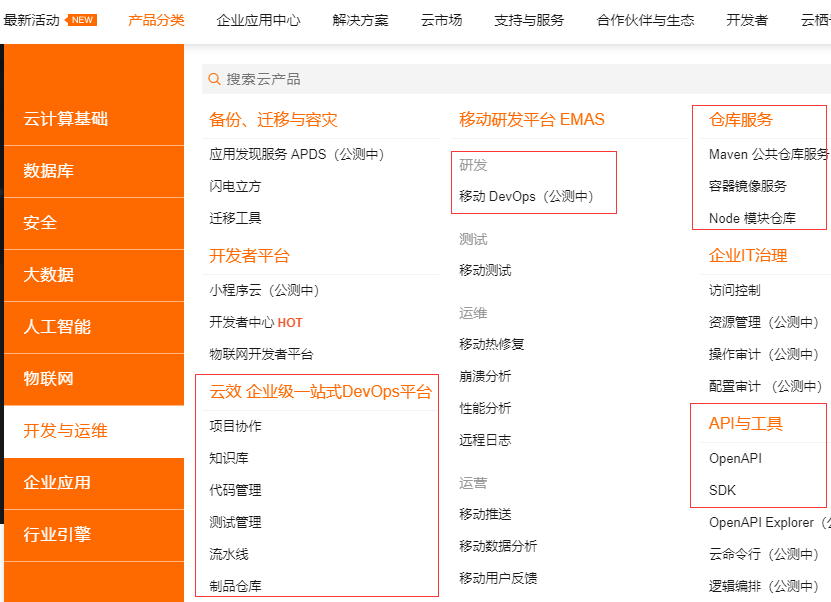Open 小程序云 (公测中) link
The height and width of the screenshot is (602, 831).
coord(264,290)
